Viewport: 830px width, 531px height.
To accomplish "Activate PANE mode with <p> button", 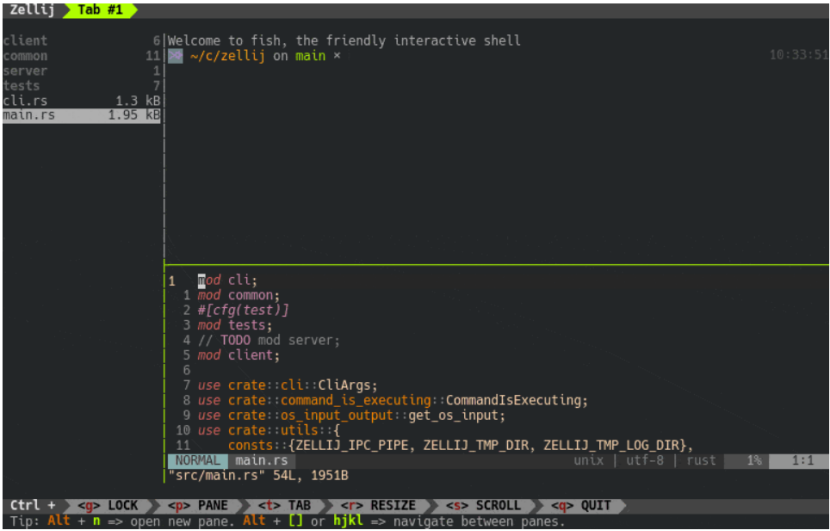I will pyautogui.click(x=197, y=506).
